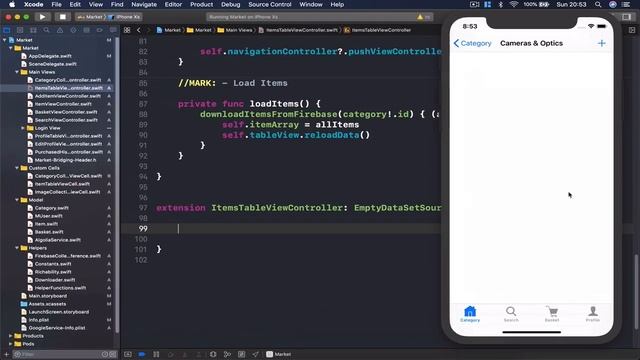640x360 pixels.
Task: Open Constants.swift file
Action: 53,264
